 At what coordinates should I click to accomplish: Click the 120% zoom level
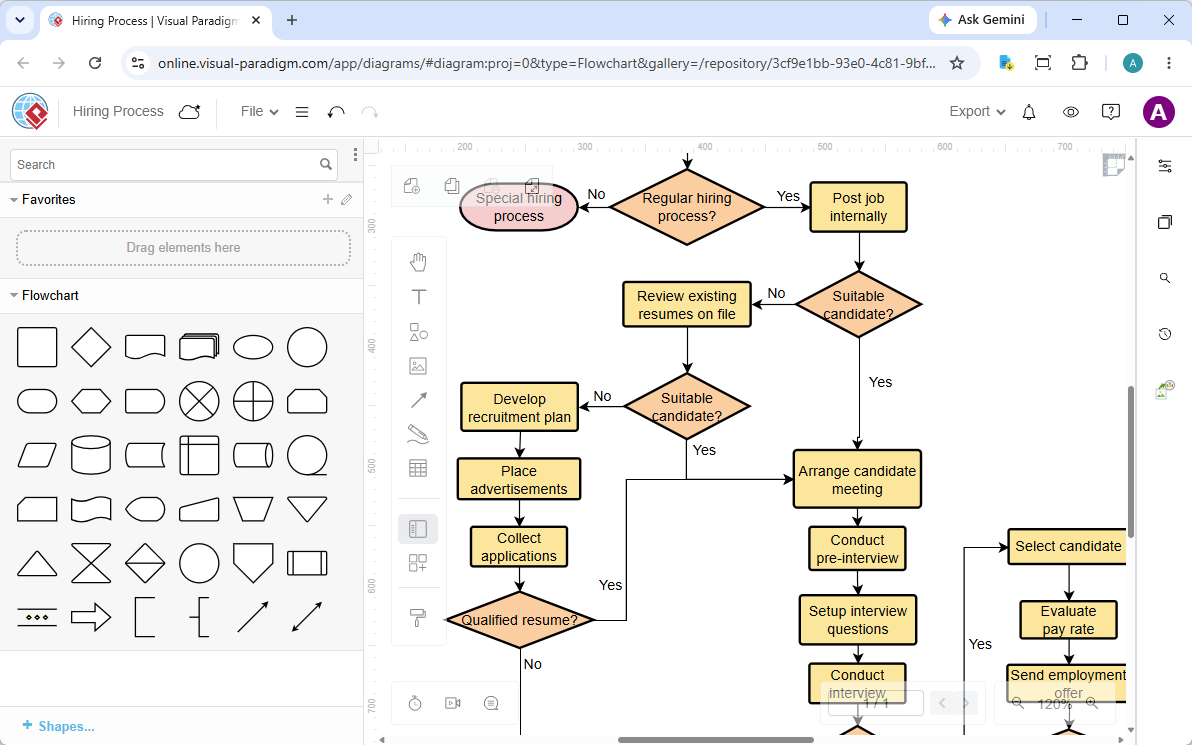1054,704
